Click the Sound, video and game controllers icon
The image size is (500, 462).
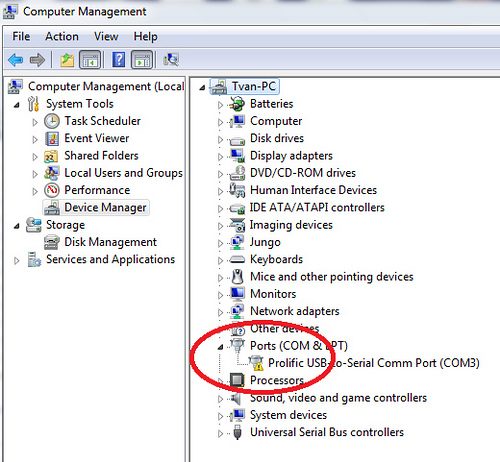pos(236,398)
